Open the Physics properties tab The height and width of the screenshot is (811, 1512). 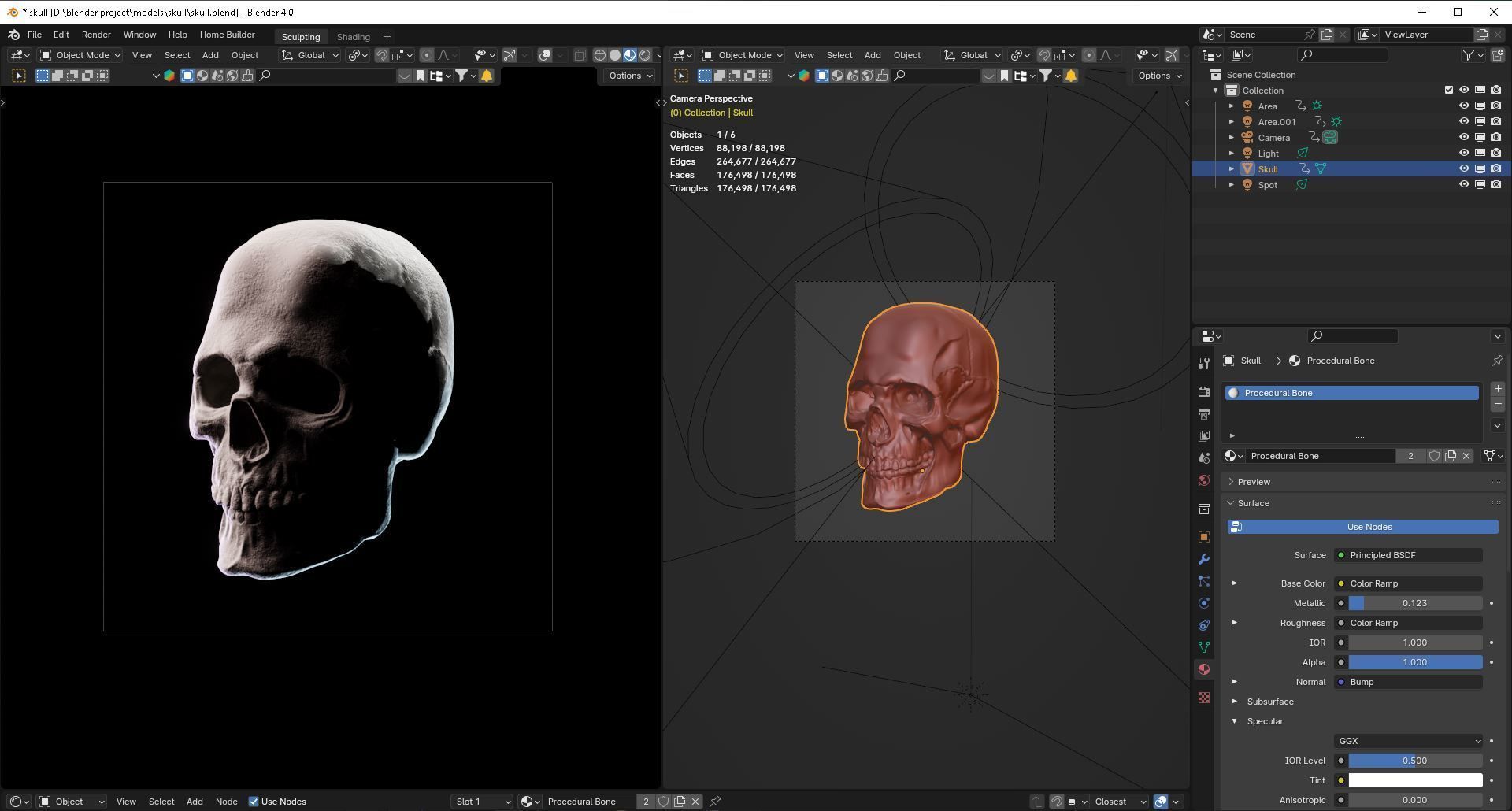tap(1203, 603)
